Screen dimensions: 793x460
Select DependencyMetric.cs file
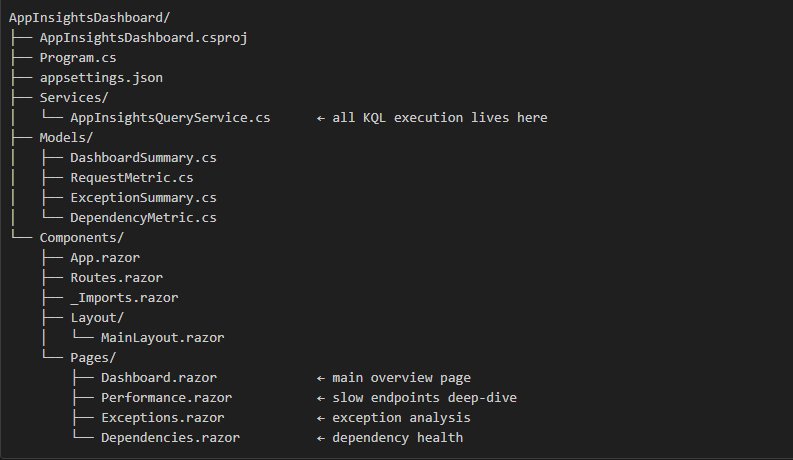[x=143, y=217]
